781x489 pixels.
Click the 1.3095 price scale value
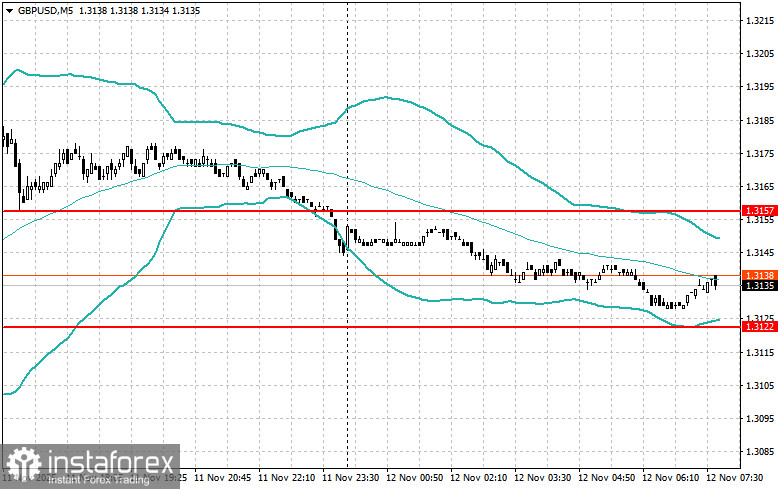pos(760,419)
